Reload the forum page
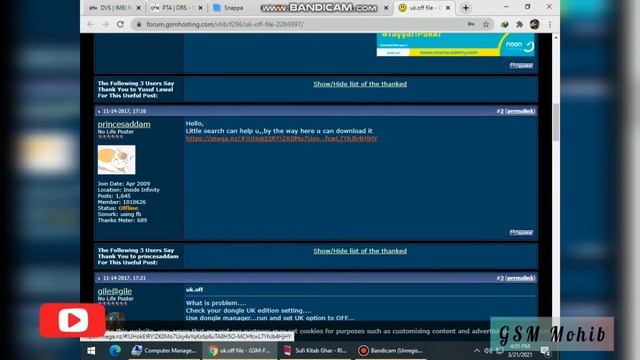This screenshot has width=640, height=360. click(x=120, y=24)
